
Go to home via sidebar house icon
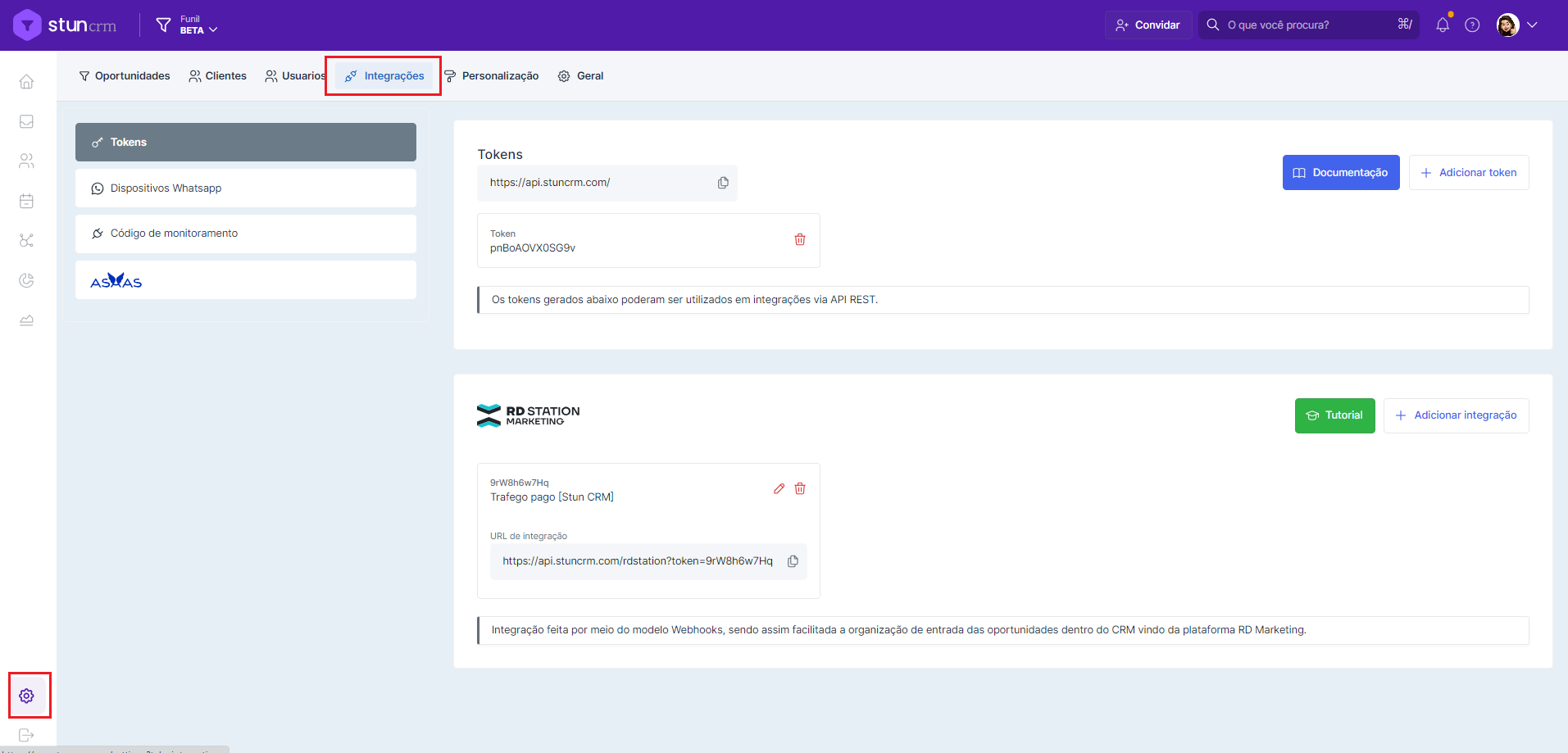[27, 82]
